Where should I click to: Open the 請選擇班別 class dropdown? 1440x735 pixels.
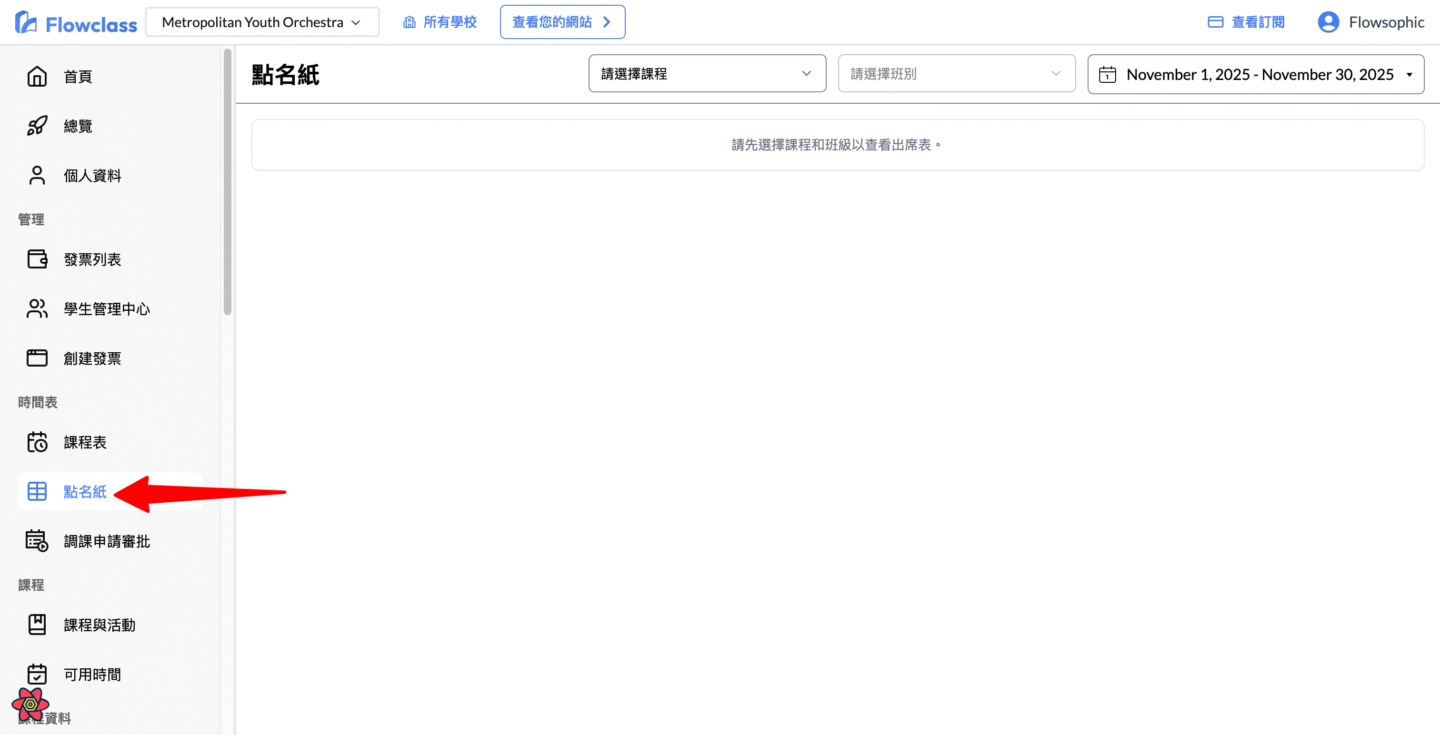click(956, 74)
